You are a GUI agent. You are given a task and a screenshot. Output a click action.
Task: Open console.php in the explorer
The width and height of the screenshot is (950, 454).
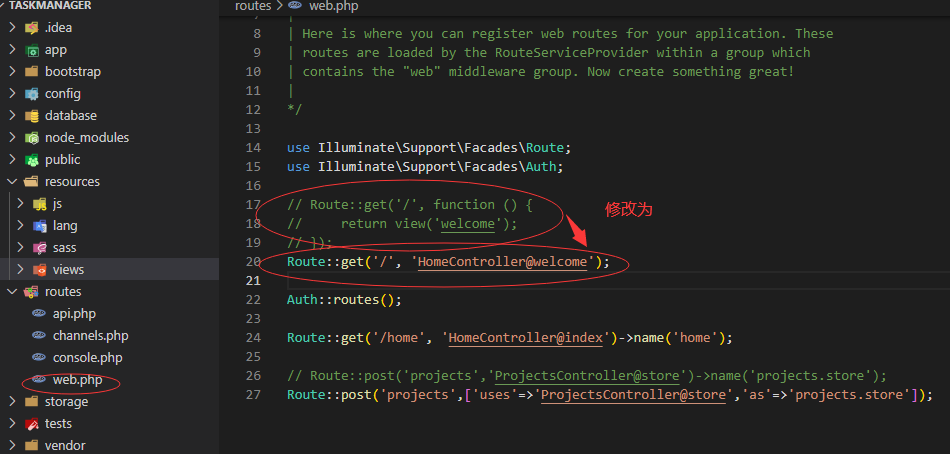(x=88, y=358)
